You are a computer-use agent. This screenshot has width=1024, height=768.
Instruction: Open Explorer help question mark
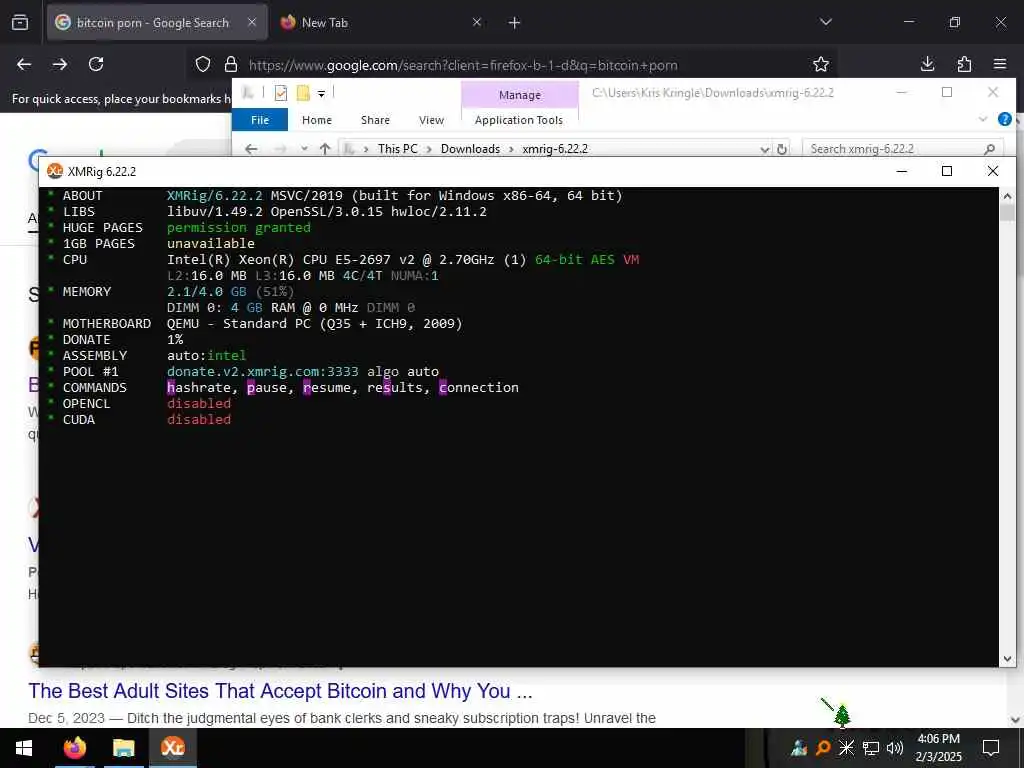point(1004,119)
